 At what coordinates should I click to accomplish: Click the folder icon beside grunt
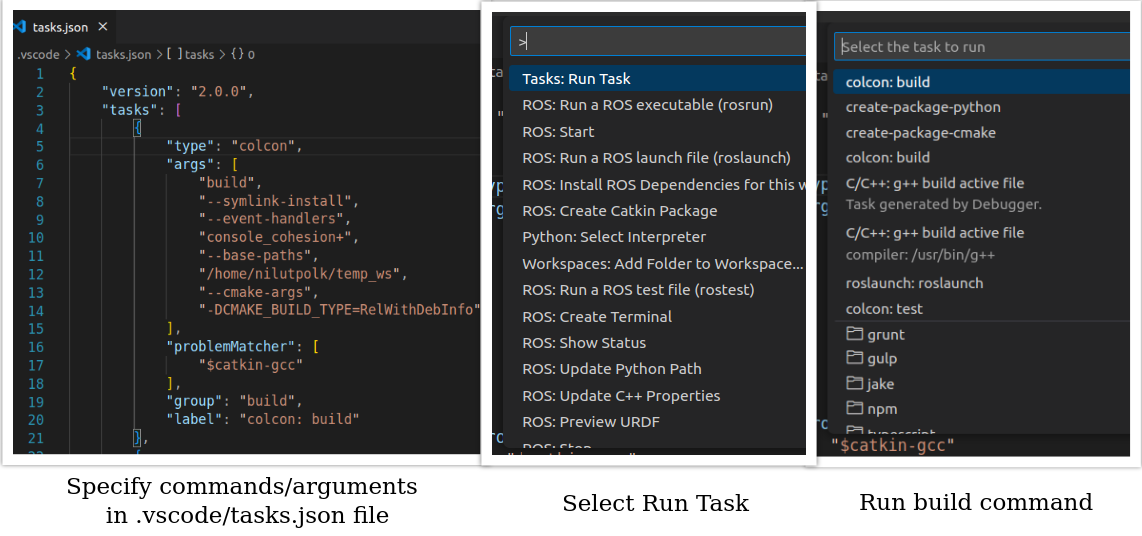(x=854, y=334)
